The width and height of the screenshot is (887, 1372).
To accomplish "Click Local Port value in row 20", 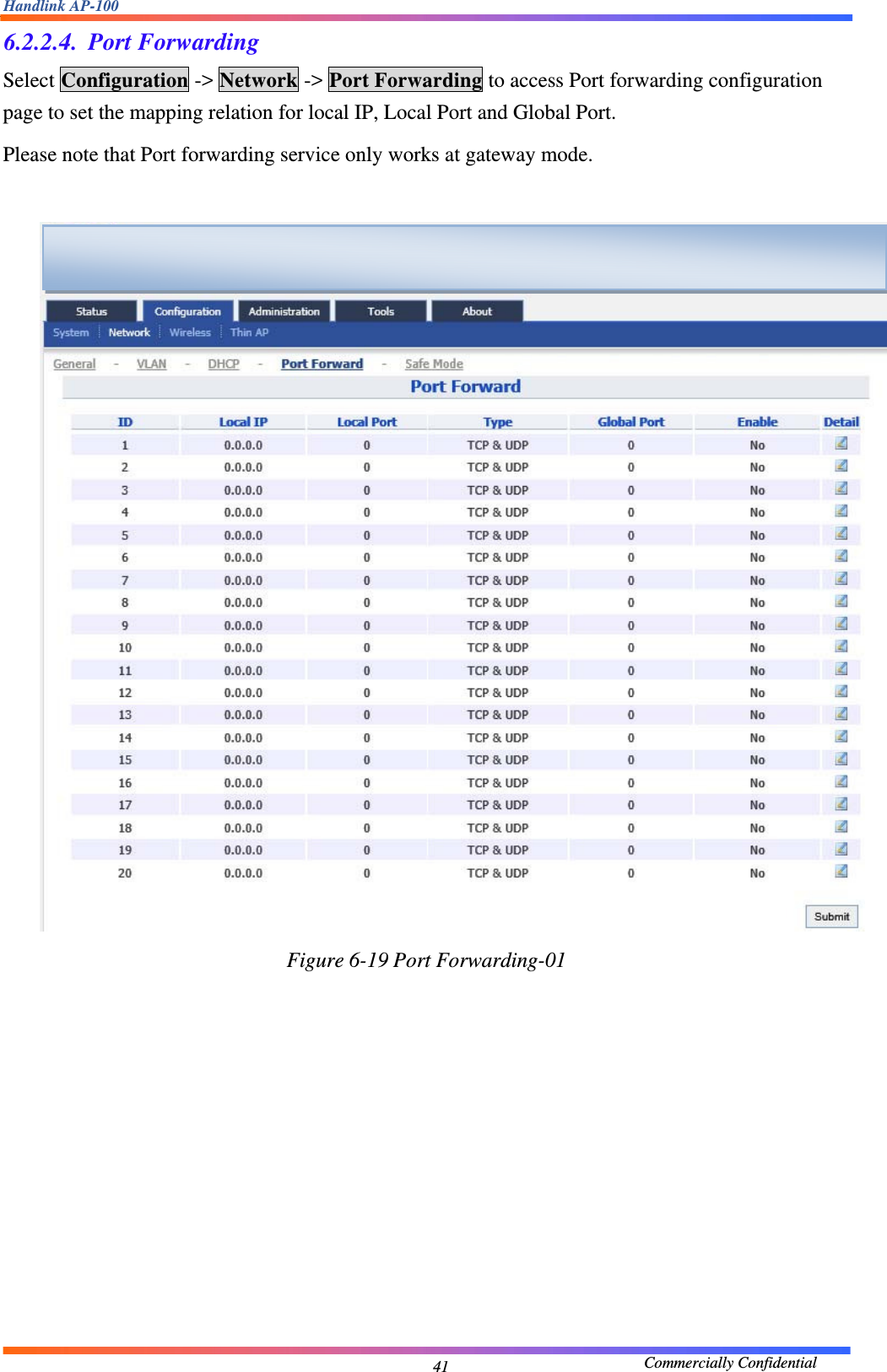I will tap(366, 873).
